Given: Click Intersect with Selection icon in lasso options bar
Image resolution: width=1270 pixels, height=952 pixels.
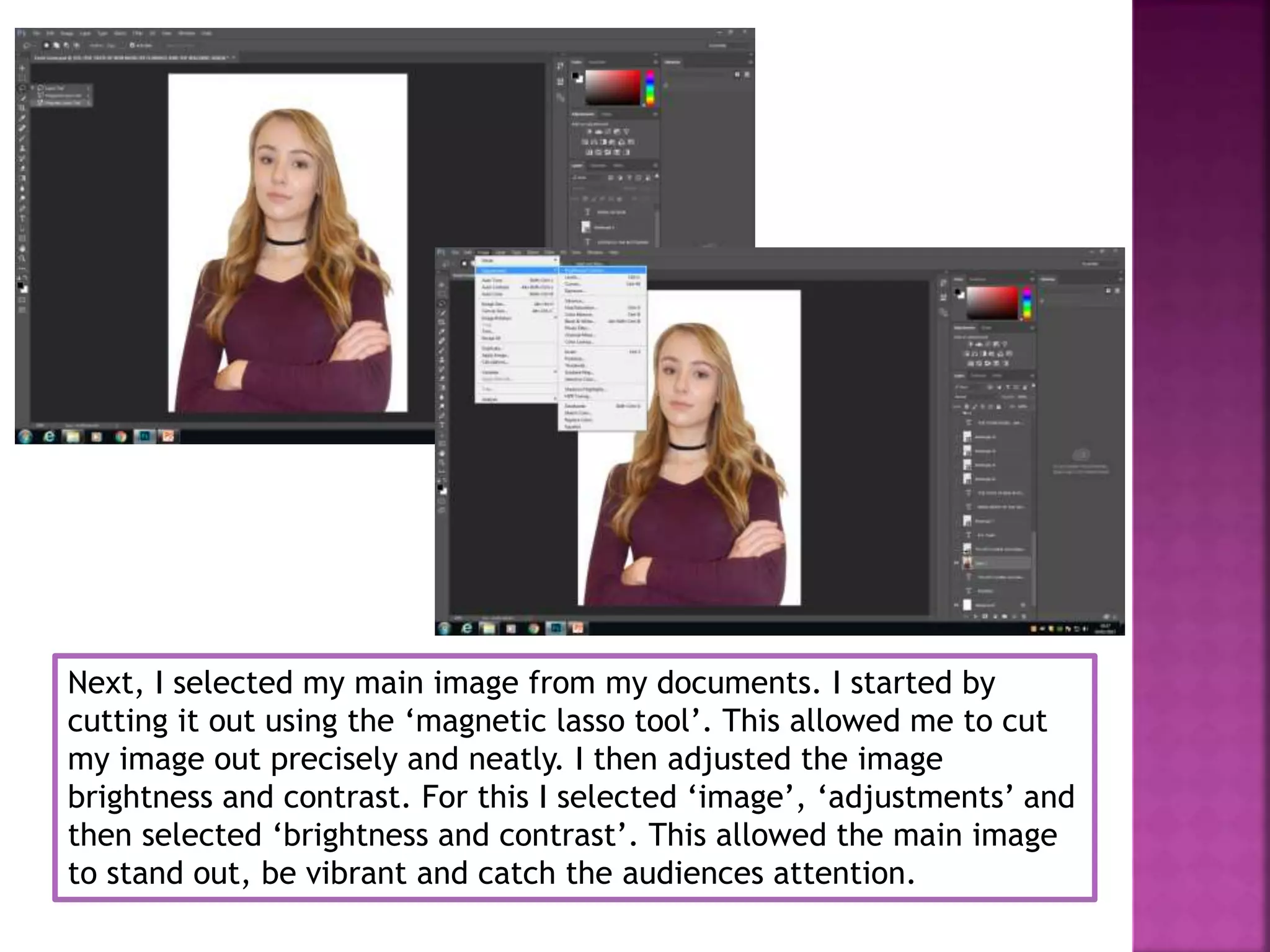Looking at the screenshot, I should [x=77, y=45].
